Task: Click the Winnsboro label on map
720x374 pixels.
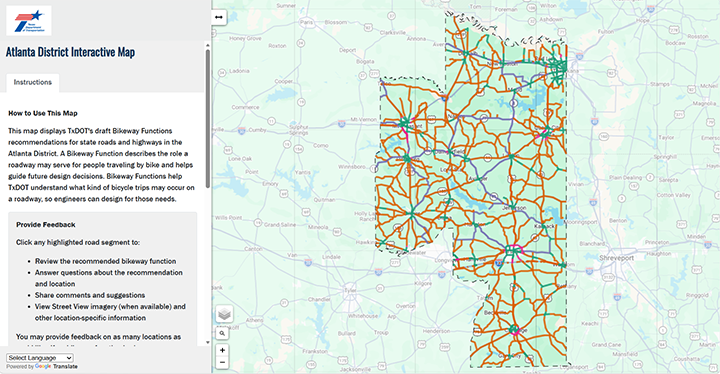Action: point(352,167)
